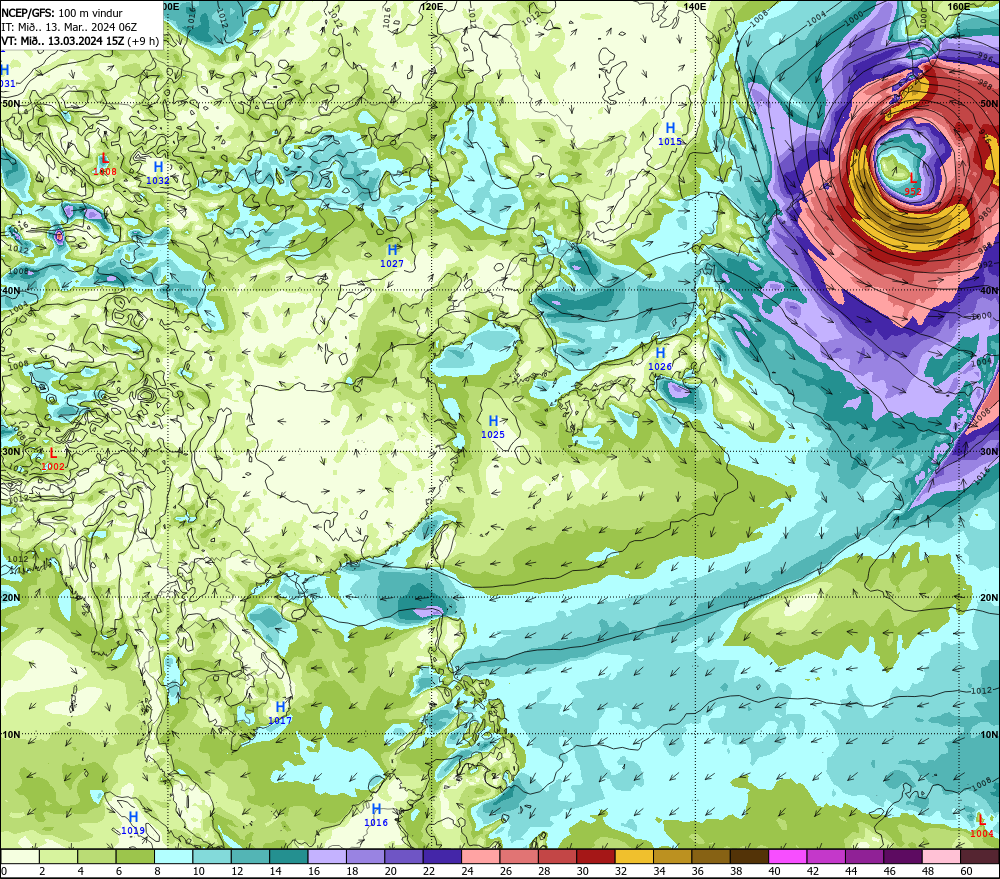Pick the legend swatch between 30 and 32
This screenshot has height=879, width=1000.
pos(596,856)
